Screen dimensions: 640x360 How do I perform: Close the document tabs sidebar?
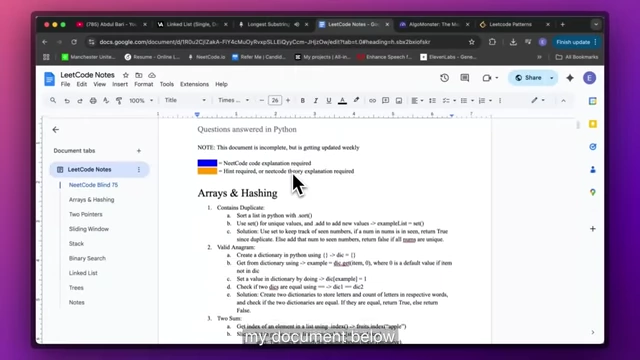pyautogui.click(x=56, y=130)
